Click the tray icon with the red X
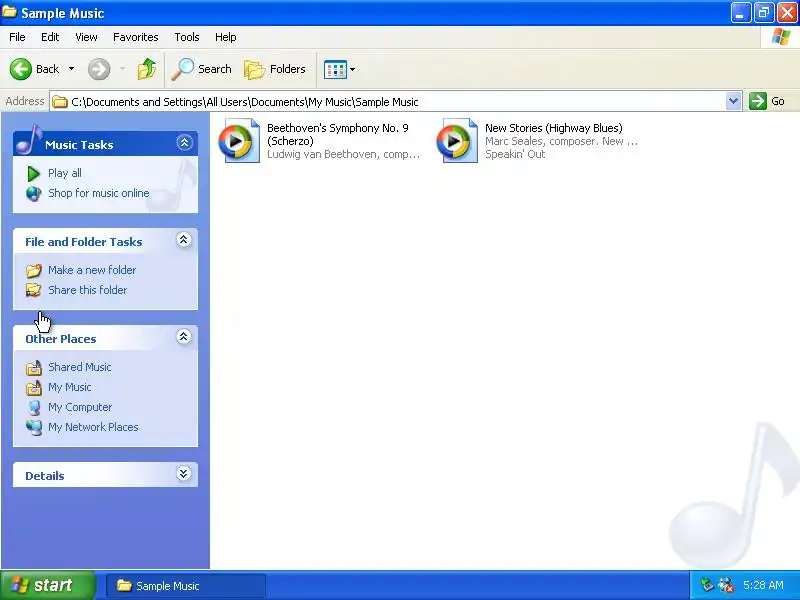This screenshot has width=800, height=600. [726, 585]
